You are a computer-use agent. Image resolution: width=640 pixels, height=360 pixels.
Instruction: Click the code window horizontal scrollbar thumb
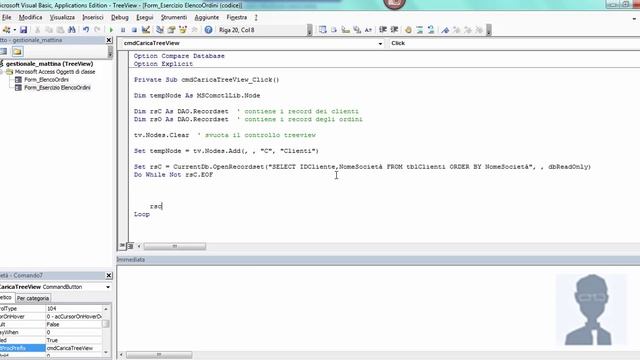175,246
